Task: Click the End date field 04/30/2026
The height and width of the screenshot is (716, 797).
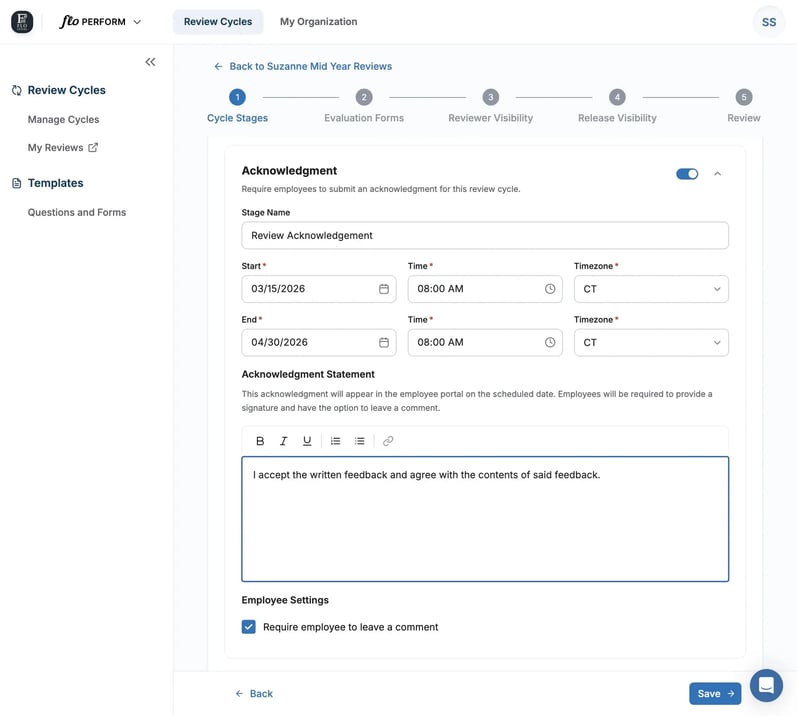Action: [319, 342]
